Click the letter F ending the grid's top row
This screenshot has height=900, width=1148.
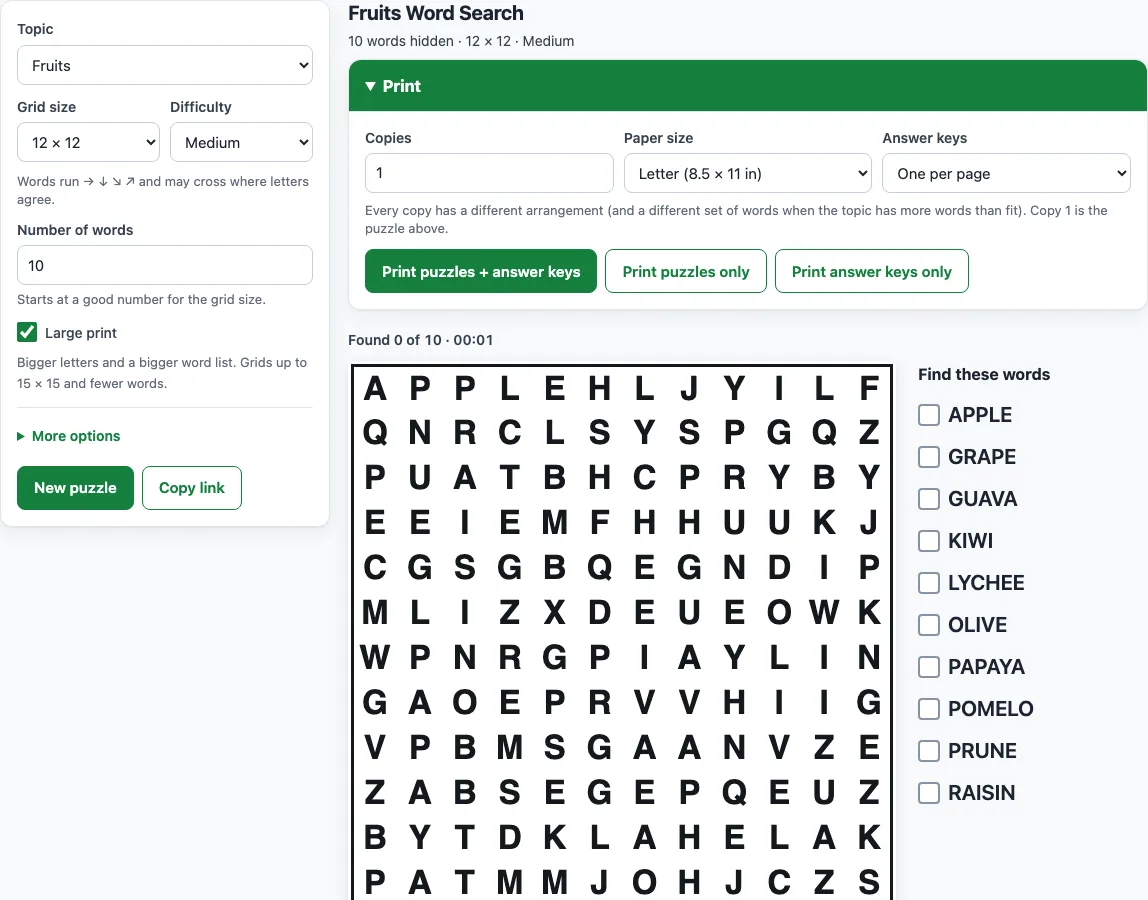869,388
